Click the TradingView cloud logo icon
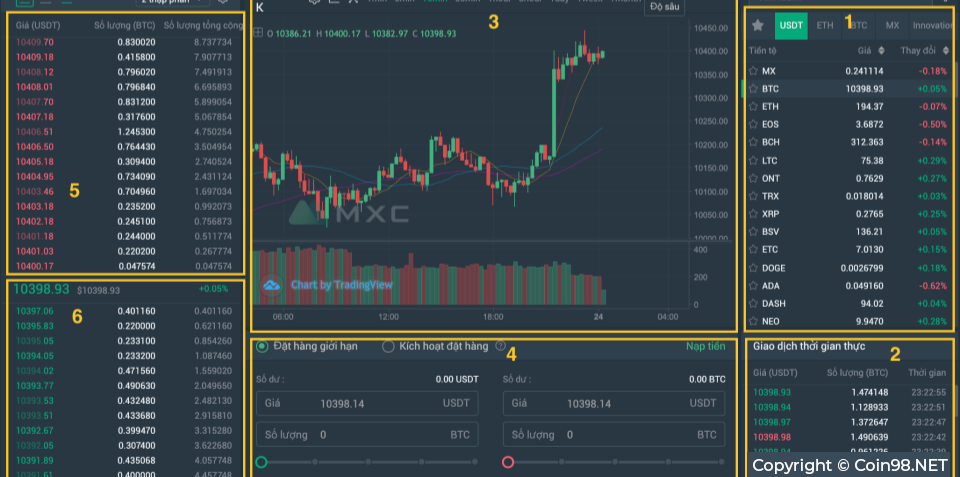The image size is (960, 477). 271,285
